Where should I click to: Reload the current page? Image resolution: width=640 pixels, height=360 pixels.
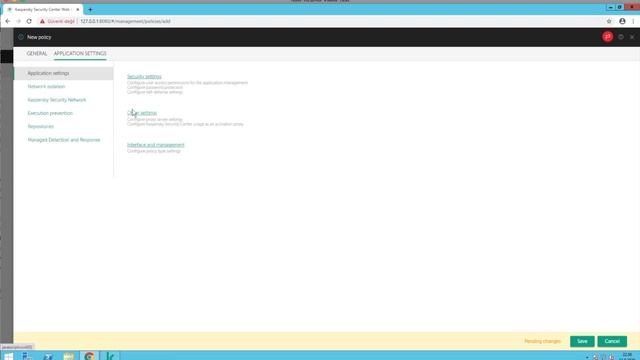tap(29, 21)
